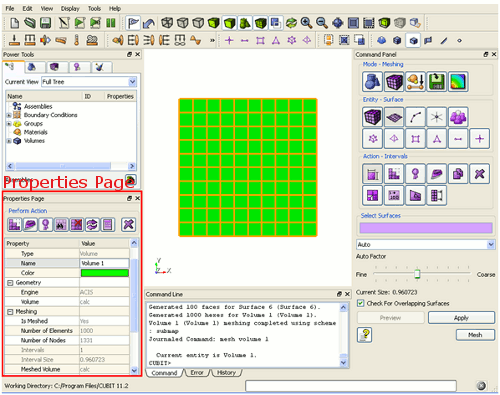Click the Zoom In magnifier icon

click(306, 23)
